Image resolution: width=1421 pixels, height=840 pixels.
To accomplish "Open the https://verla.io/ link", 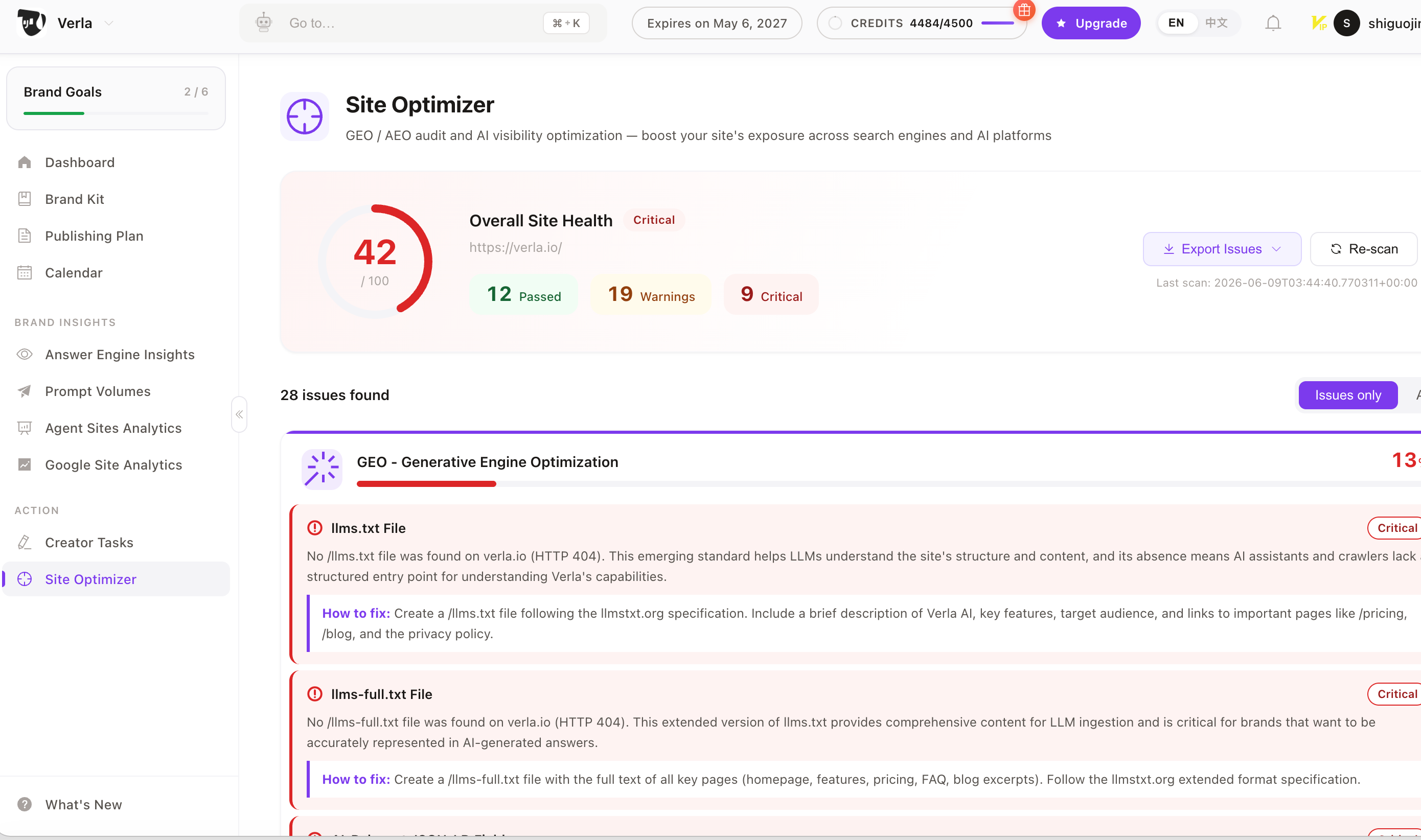I will click(x=515, y=247).
